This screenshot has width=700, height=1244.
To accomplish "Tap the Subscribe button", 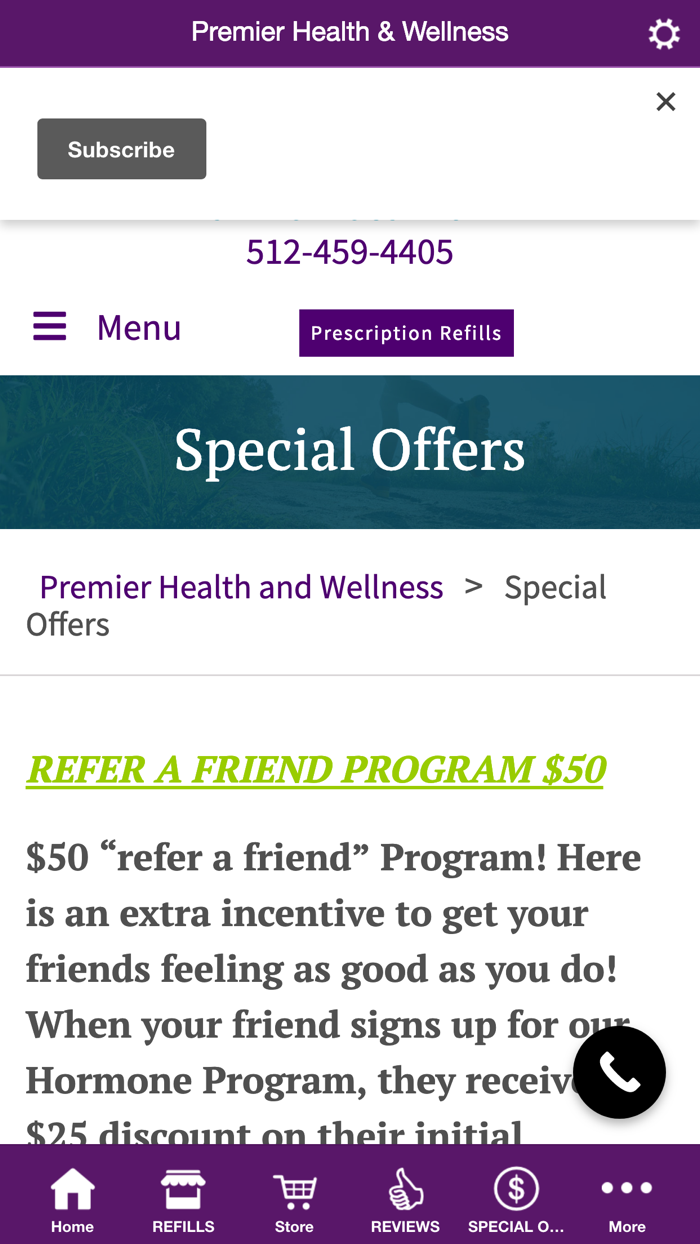I will click(121, 148).
